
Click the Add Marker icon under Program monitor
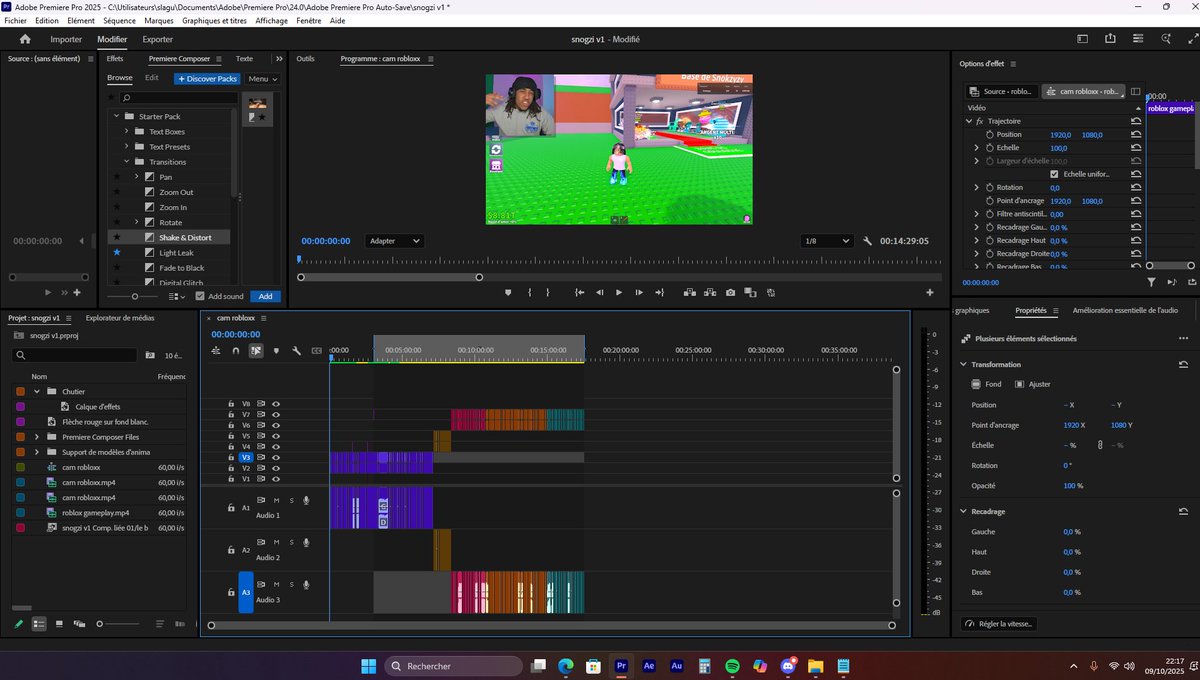[x=508, y=292]
